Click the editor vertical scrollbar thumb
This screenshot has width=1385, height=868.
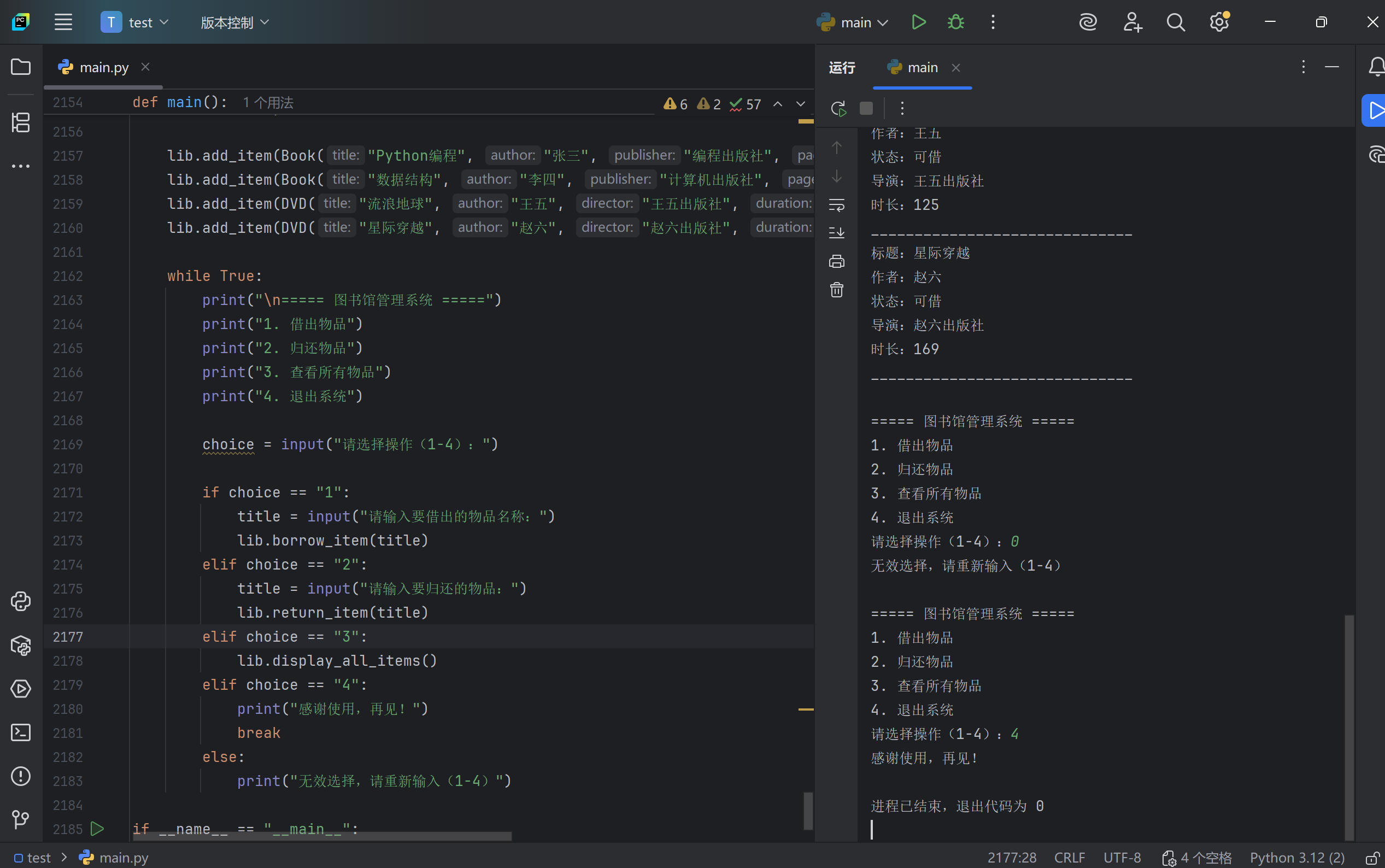tap(808, 811)
